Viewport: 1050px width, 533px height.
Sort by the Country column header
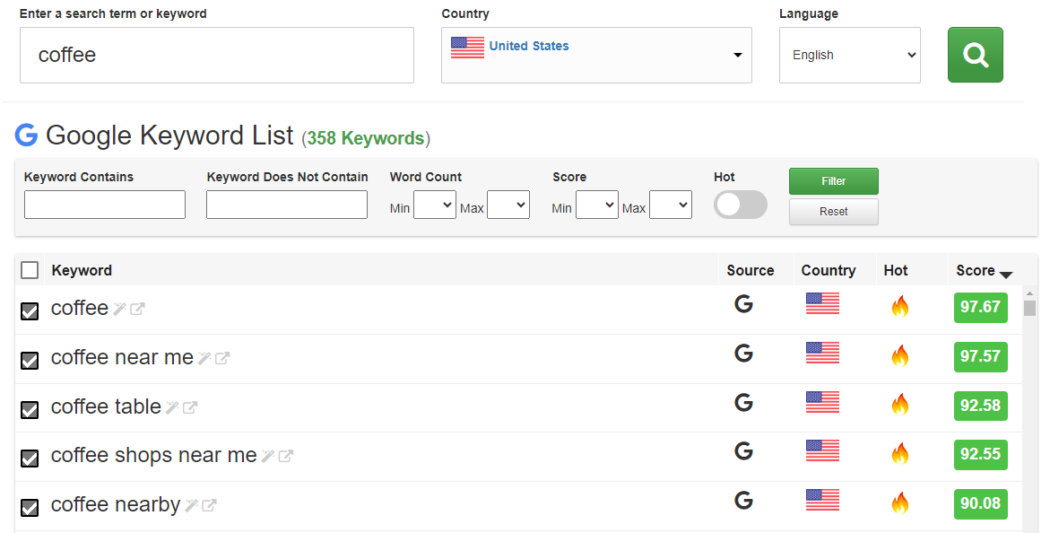[x=828, y=271]
